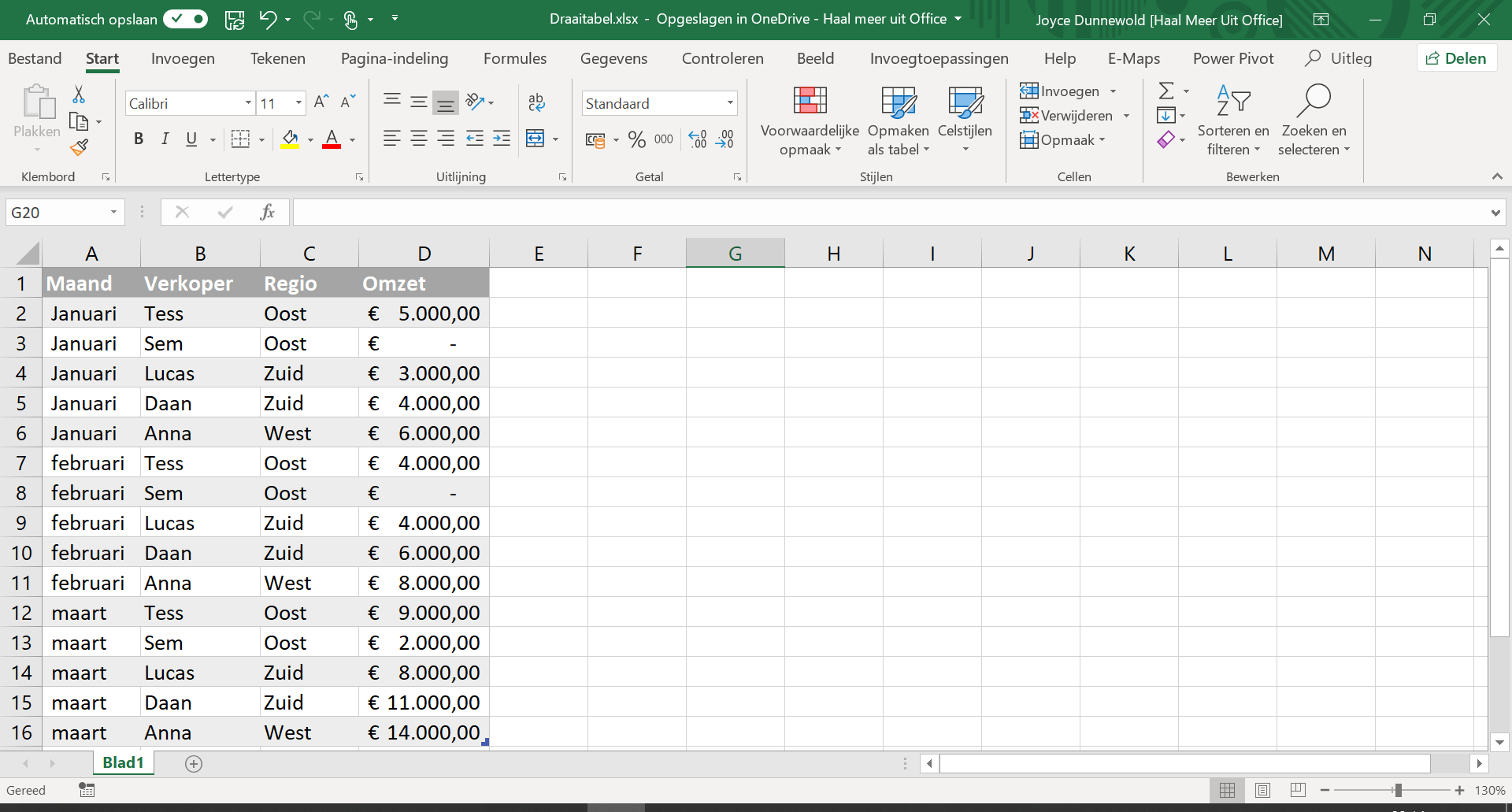The image size is (1512, 812).
Task: Click the Decrease decimal icon
Action: coord(724,139)
